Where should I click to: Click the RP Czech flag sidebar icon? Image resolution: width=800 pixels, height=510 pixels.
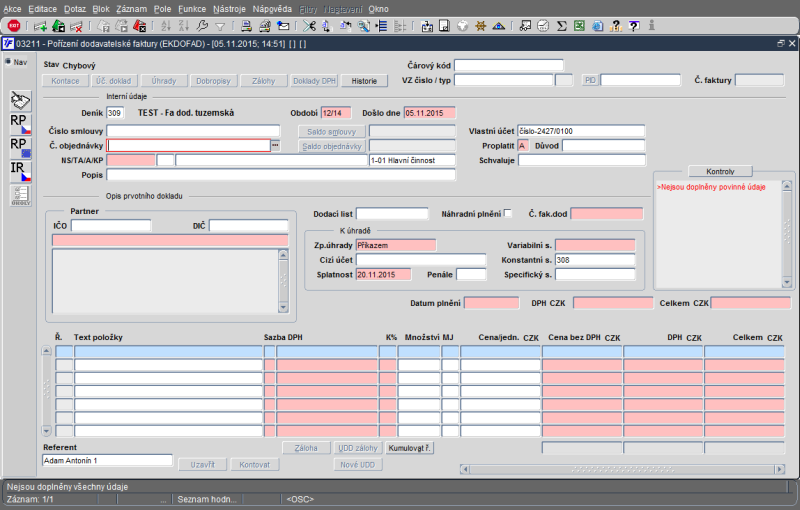pyautogui.click(x=20, y=123)
